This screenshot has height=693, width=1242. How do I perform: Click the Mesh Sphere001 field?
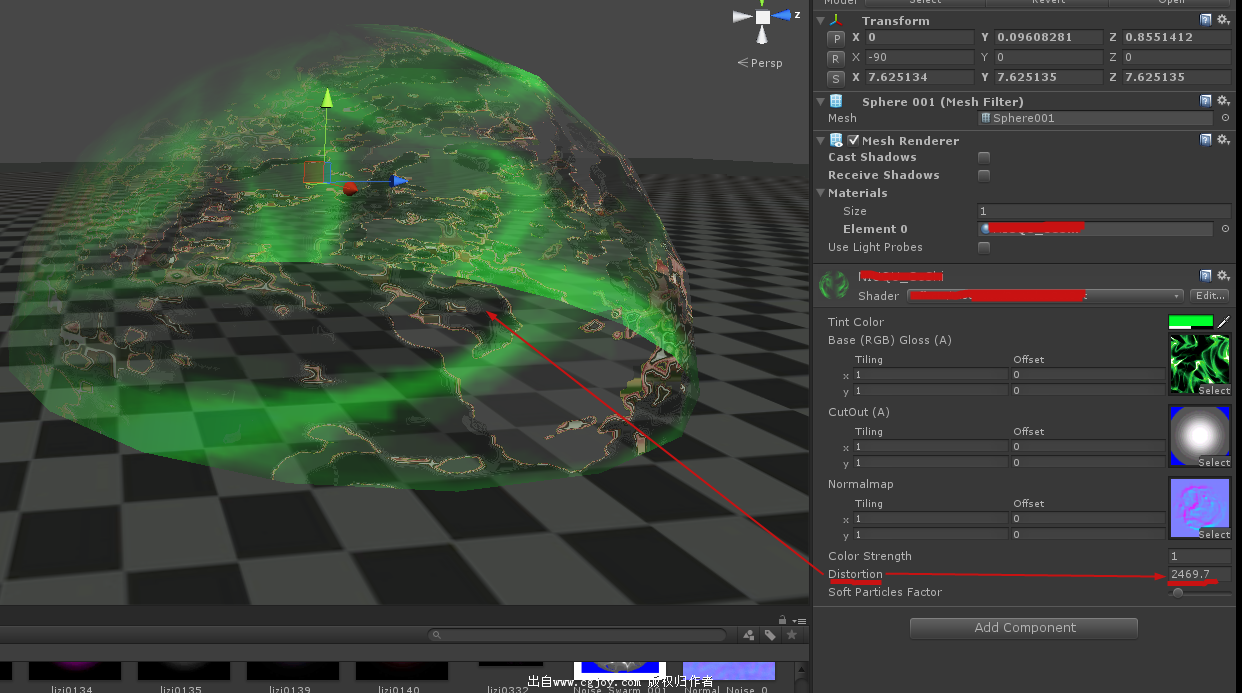(1096, 118)
